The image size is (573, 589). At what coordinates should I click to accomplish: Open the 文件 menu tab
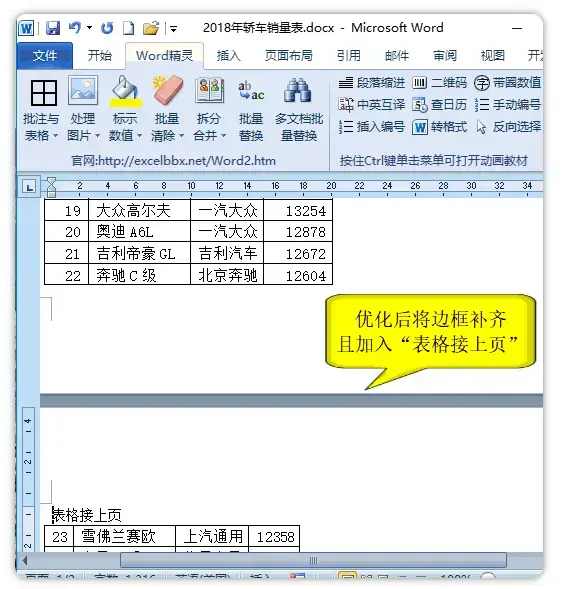pos(45,56)
